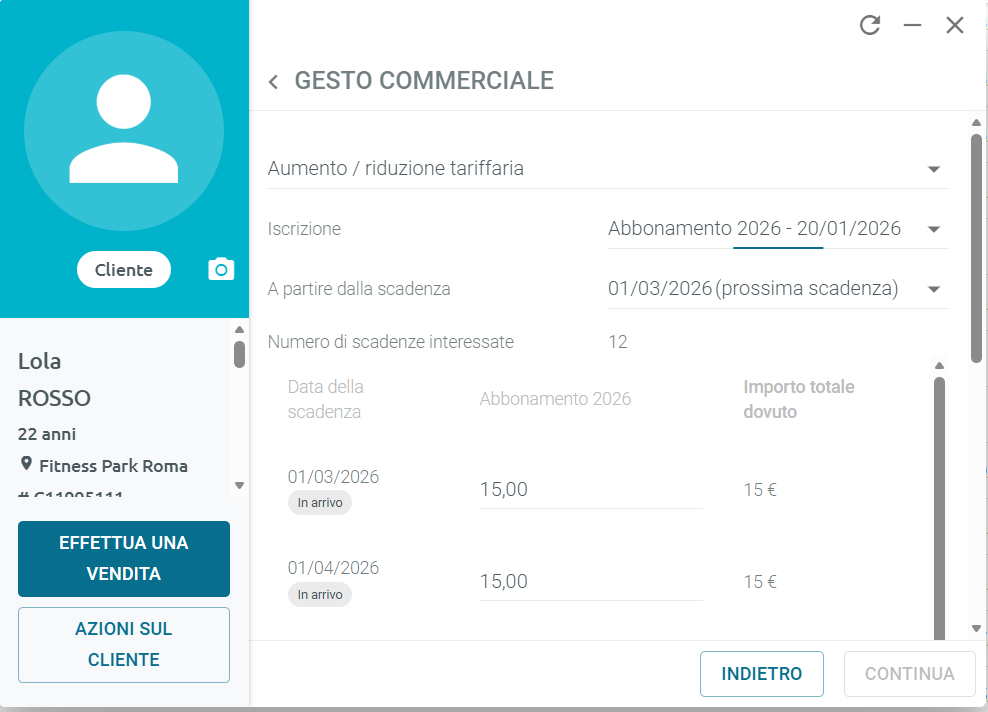Screen dimensions: 988x712
Task: Click the INDIETRO button
Action: [762, 674]
